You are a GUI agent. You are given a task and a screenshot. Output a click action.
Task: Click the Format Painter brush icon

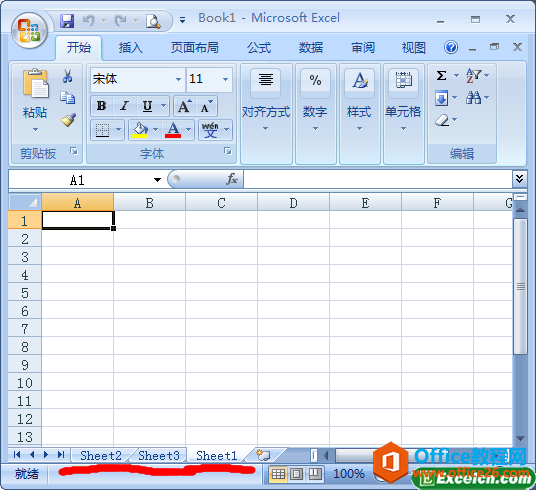click(x=68, y=120)
